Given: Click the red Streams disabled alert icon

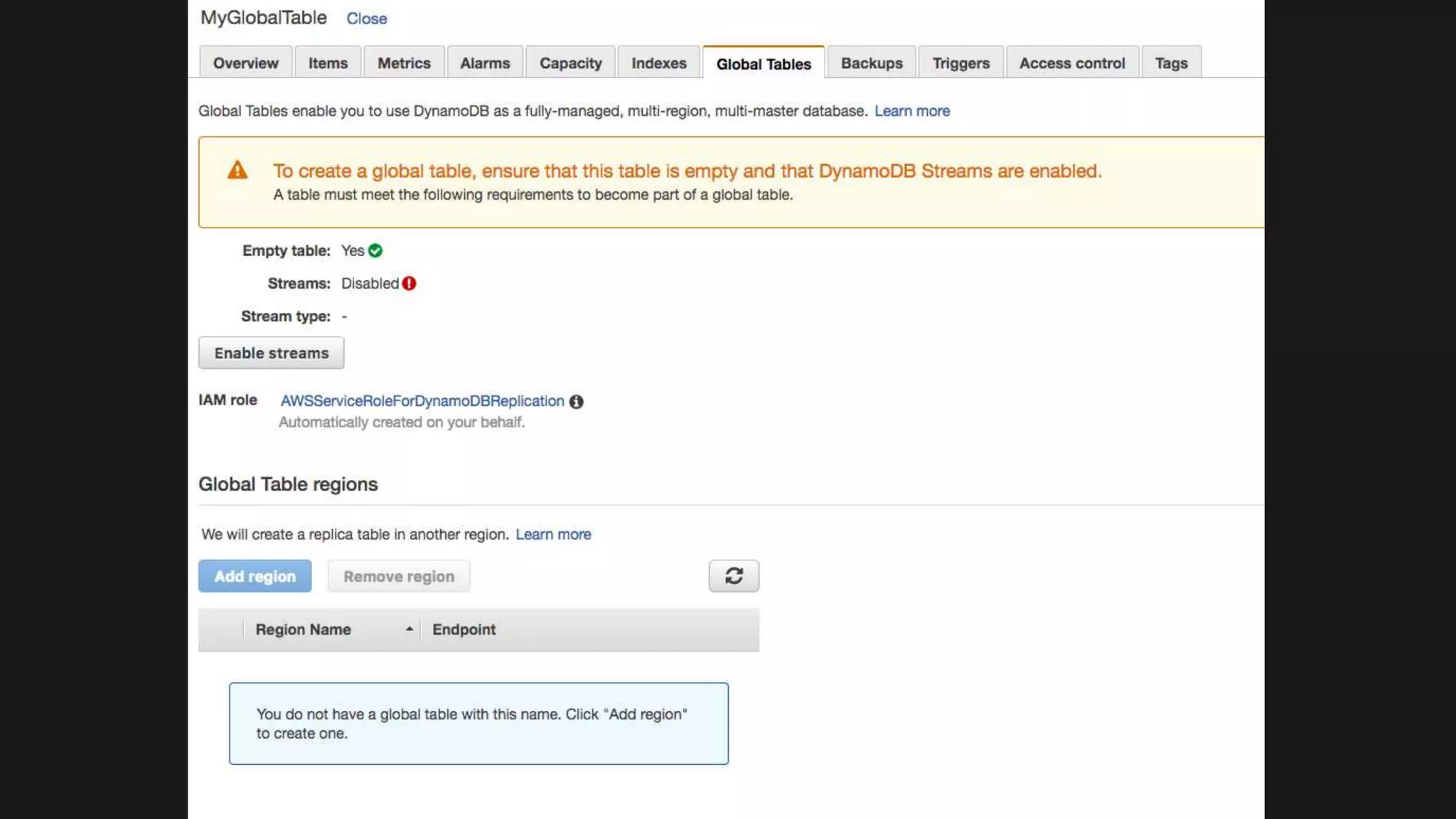Looking at the screenshot, I should [409, 284].
